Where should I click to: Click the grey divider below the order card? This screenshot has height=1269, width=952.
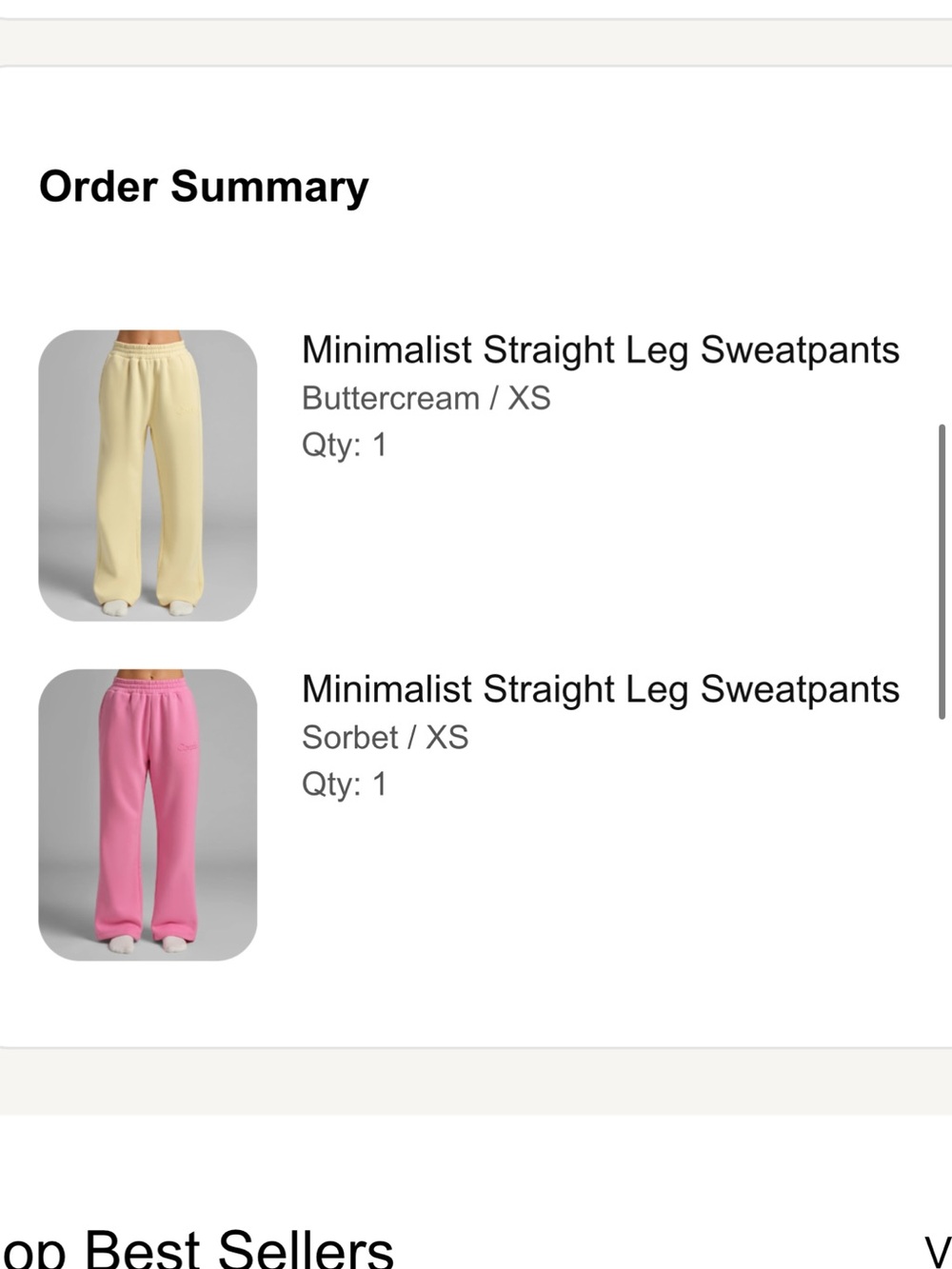tap(476, 1081)
